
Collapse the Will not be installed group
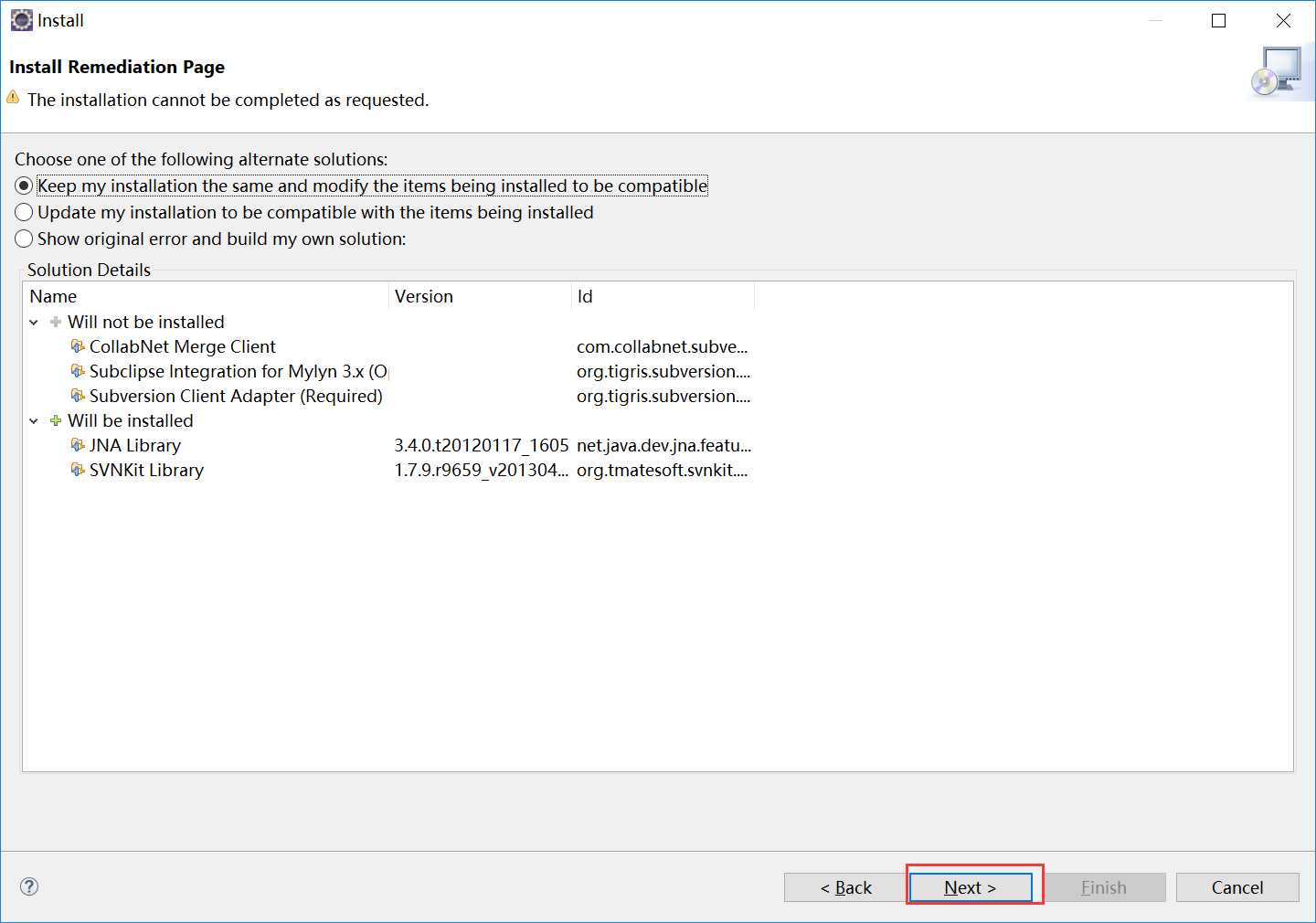(34, 322)
